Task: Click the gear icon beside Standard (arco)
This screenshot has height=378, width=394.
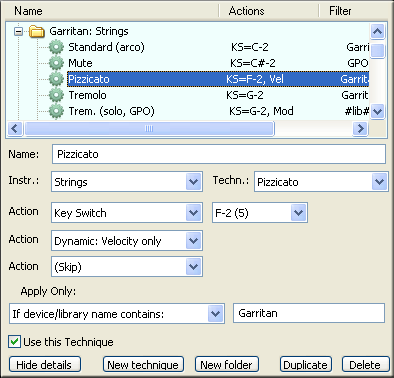Action: click(56, 47)
